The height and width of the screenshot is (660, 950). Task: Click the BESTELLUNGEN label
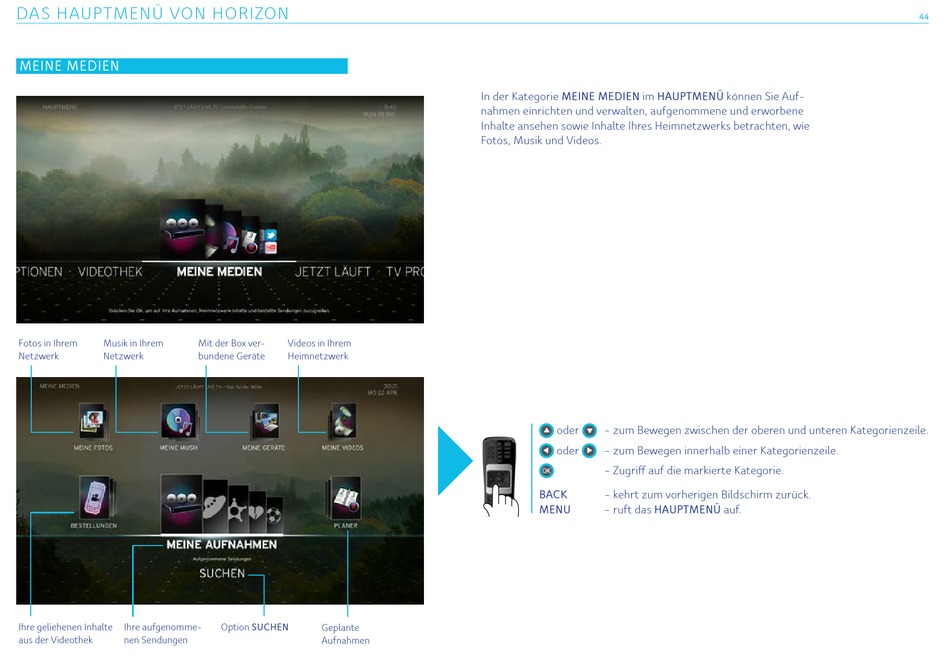(x=94, y=525)
